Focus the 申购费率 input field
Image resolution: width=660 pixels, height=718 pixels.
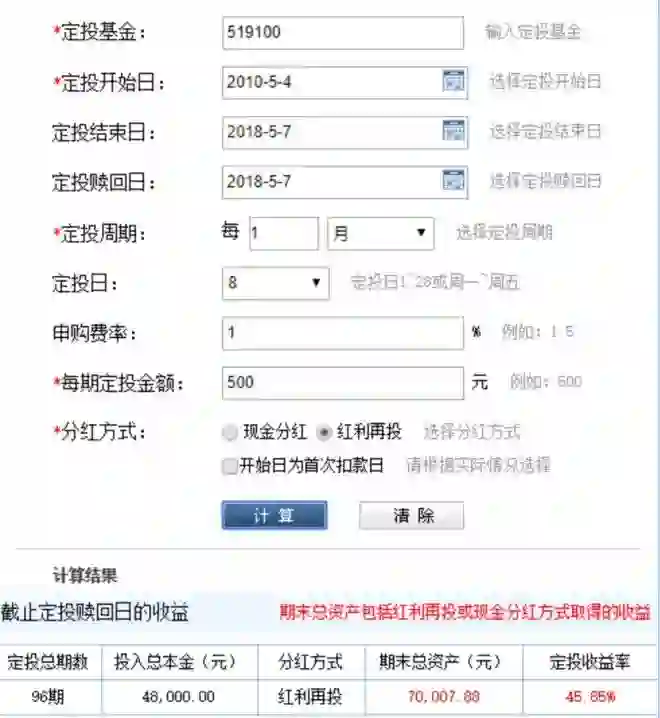click(343, 333)
